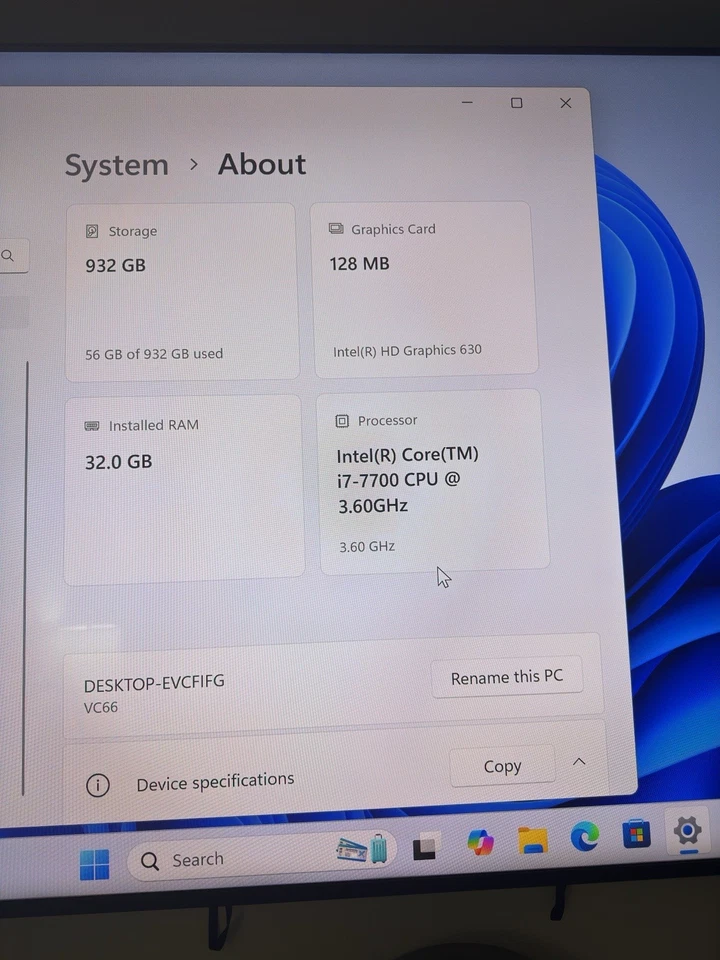Maximize the Settings window
Viewport: 720px width, 960px height.
pos(517,103)
